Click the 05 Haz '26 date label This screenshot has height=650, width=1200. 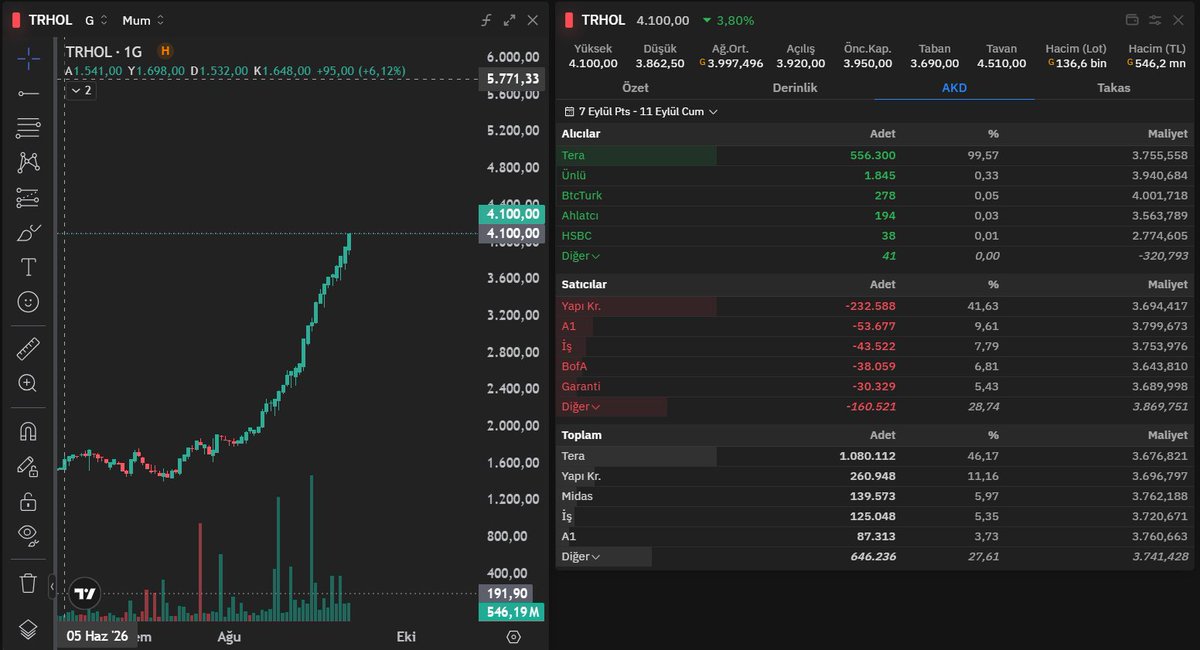click(x=97, y=636)
